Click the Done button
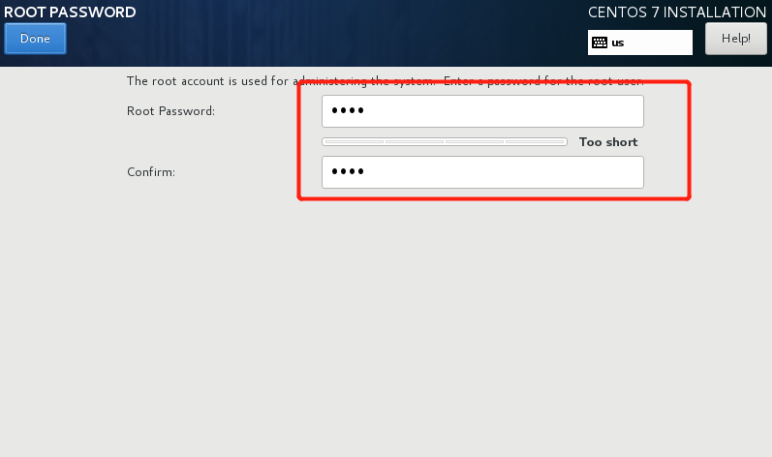Viewport: 772px width, 457px height. point(35,38)
